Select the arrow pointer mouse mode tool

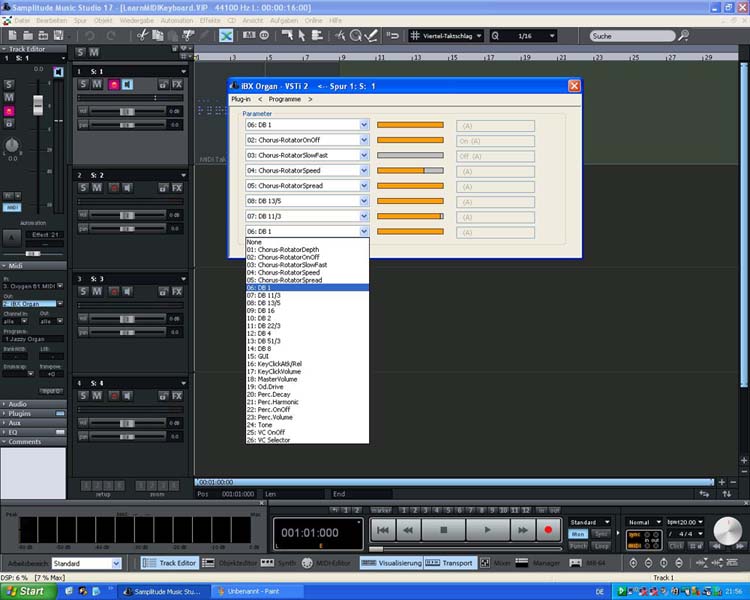(x=302, y=35)
